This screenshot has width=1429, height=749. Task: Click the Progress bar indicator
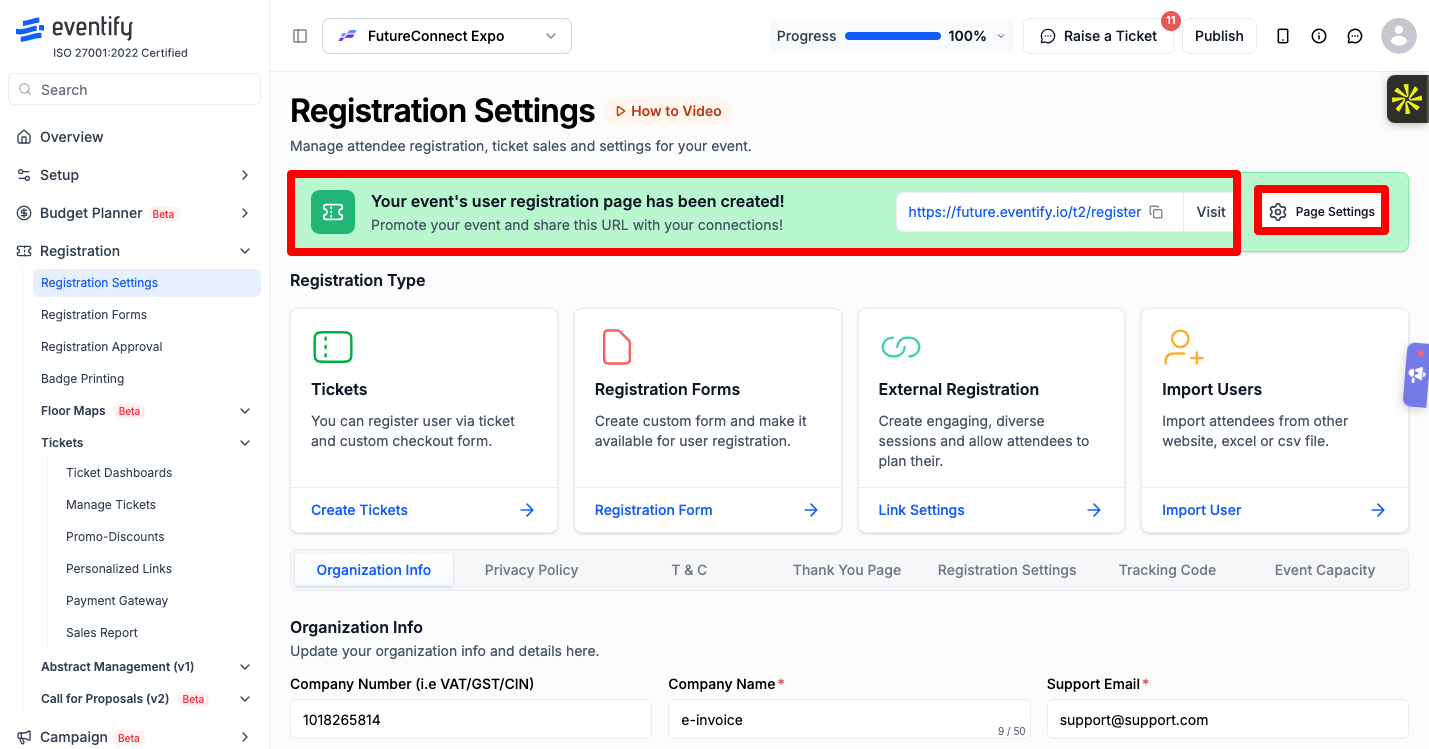(893, 36)
